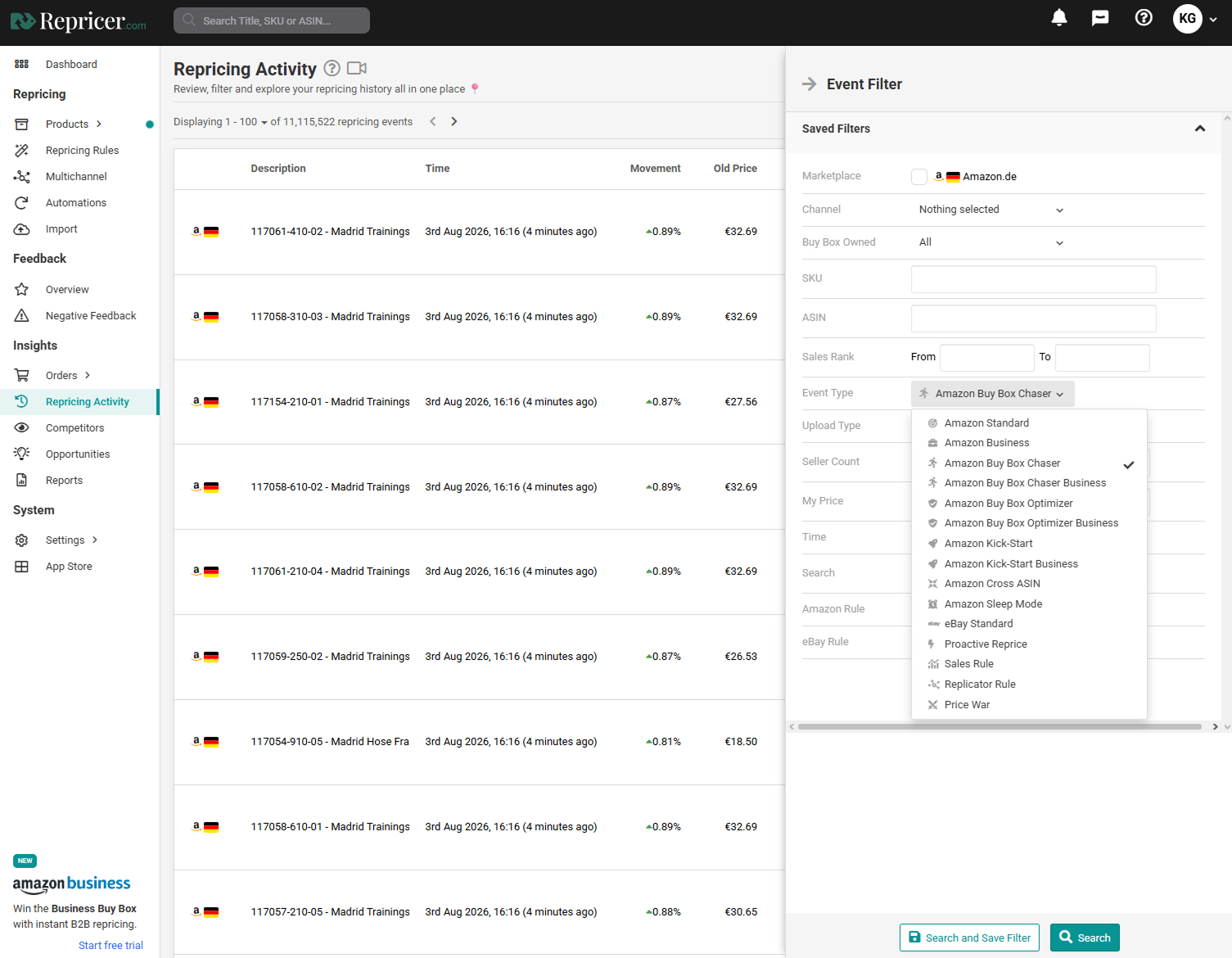Go to previous page of repricing events
1232x958 pixels.
433,122
